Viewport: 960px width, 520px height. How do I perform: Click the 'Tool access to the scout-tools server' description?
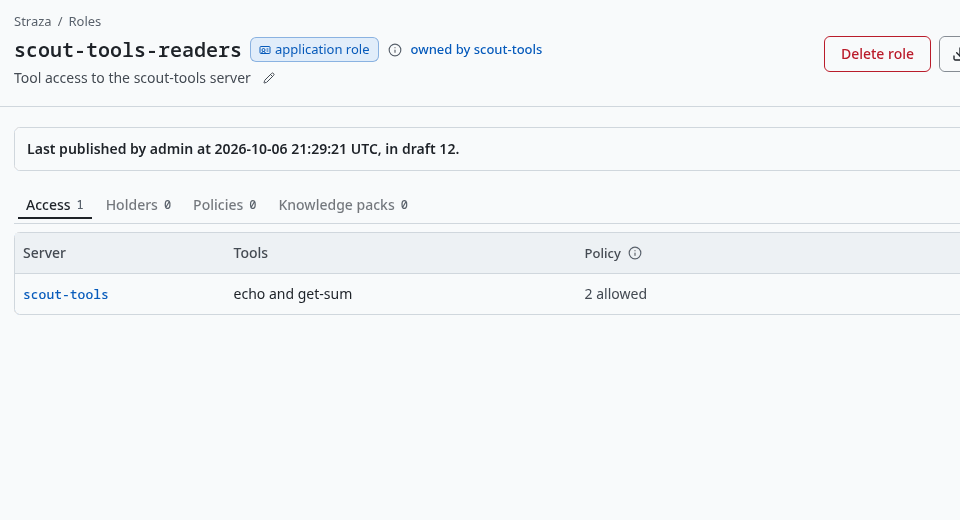point(132,78)
